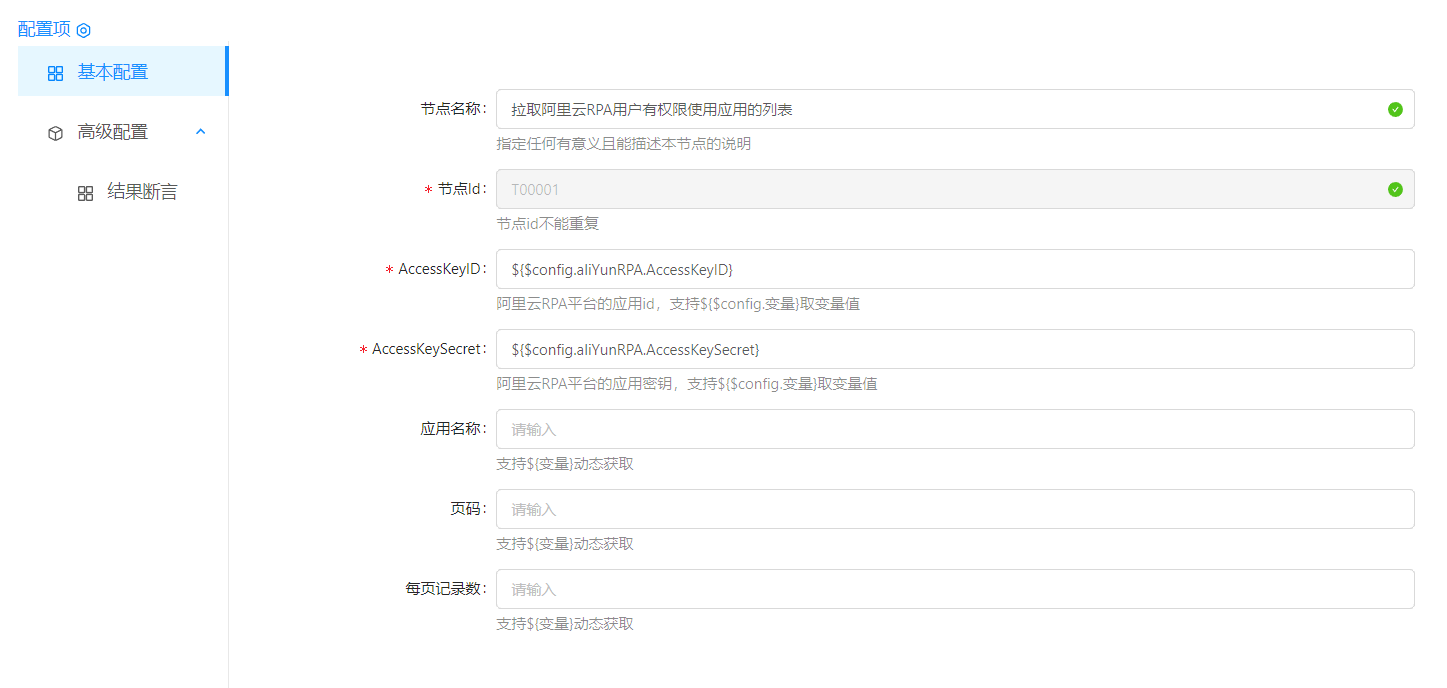Open the 结果断言 submenu item
Image resolution: width=1447 pixels, height=688 pixels.
tap(142, 192)
